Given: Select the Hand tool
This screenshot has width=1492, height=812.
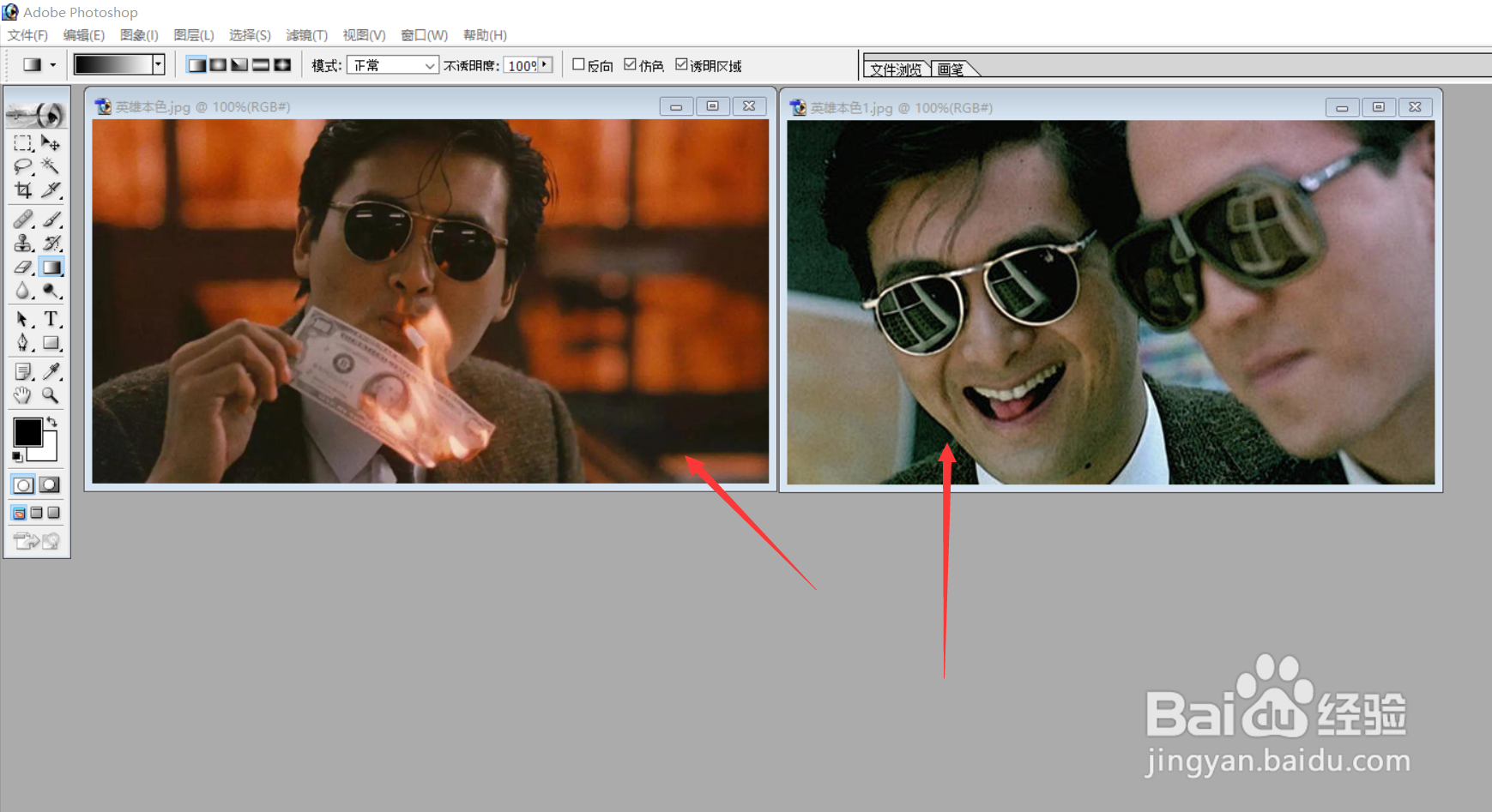Looking at the screenshot, I should click(23, 395).
